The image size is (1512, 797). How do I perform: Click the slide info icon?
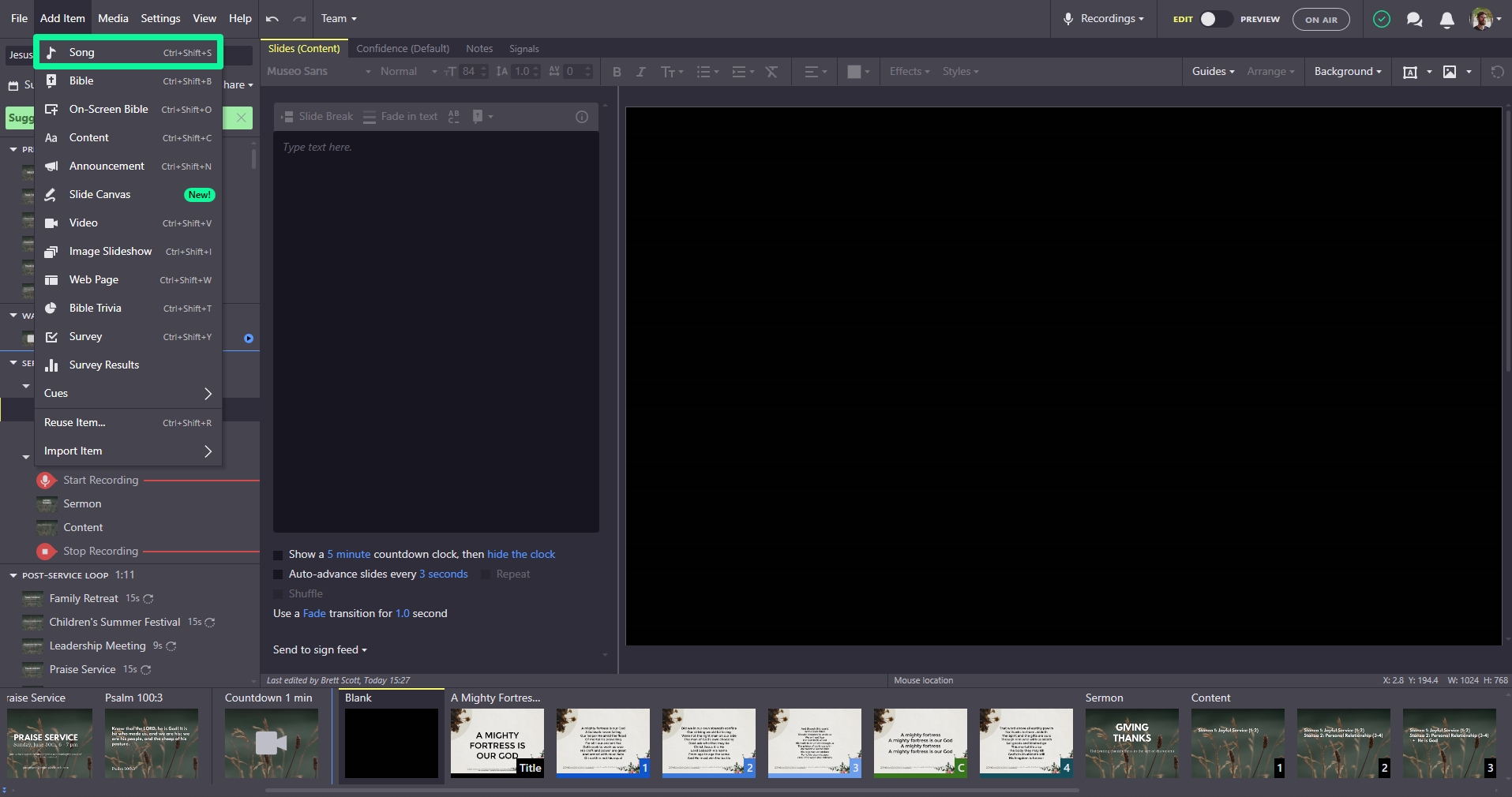(x=582, y=117)
